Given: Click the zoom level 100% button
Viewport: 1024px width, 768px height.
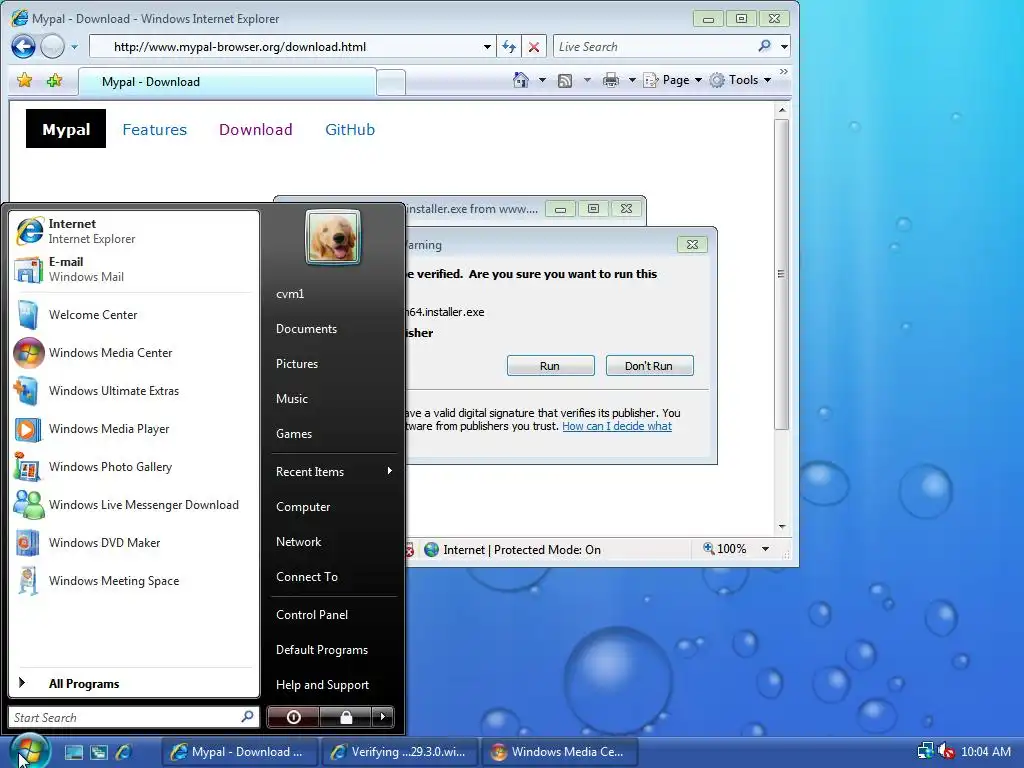Looking at the screenshot, I should point(724,549).
